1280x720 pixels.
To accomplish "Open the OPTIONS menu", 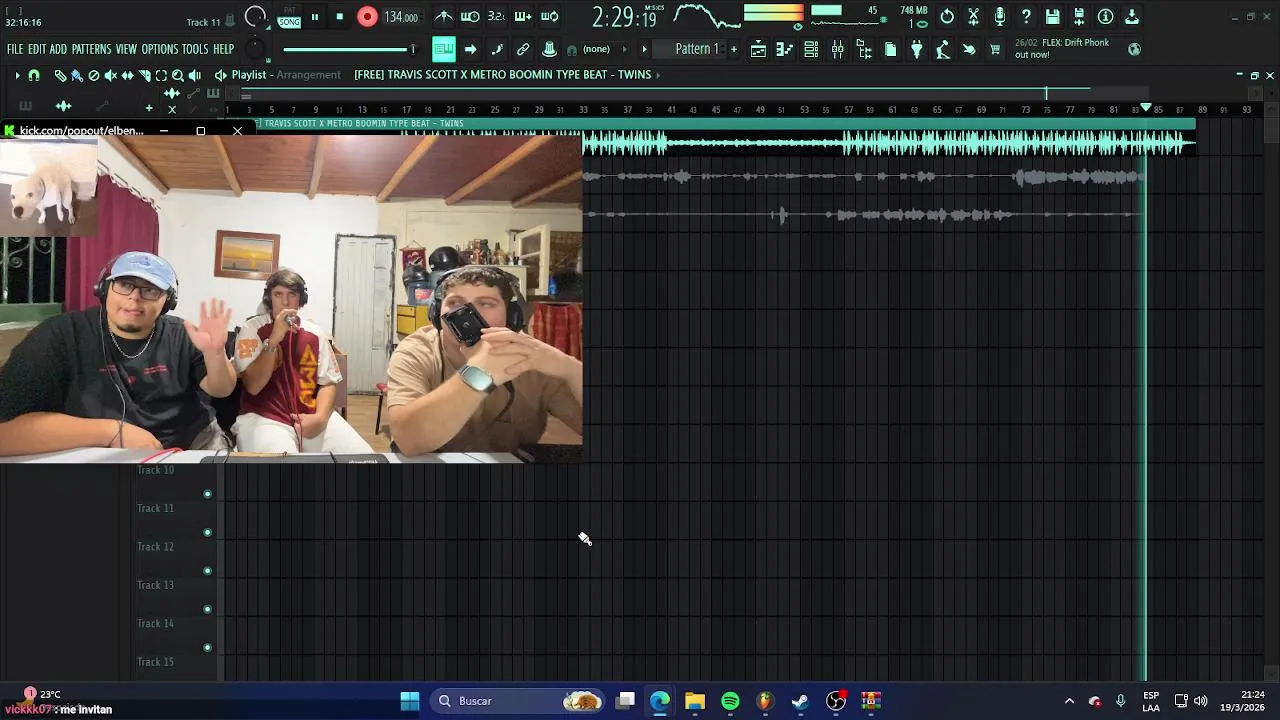I will pyautogui.click(x=160, y=49).
